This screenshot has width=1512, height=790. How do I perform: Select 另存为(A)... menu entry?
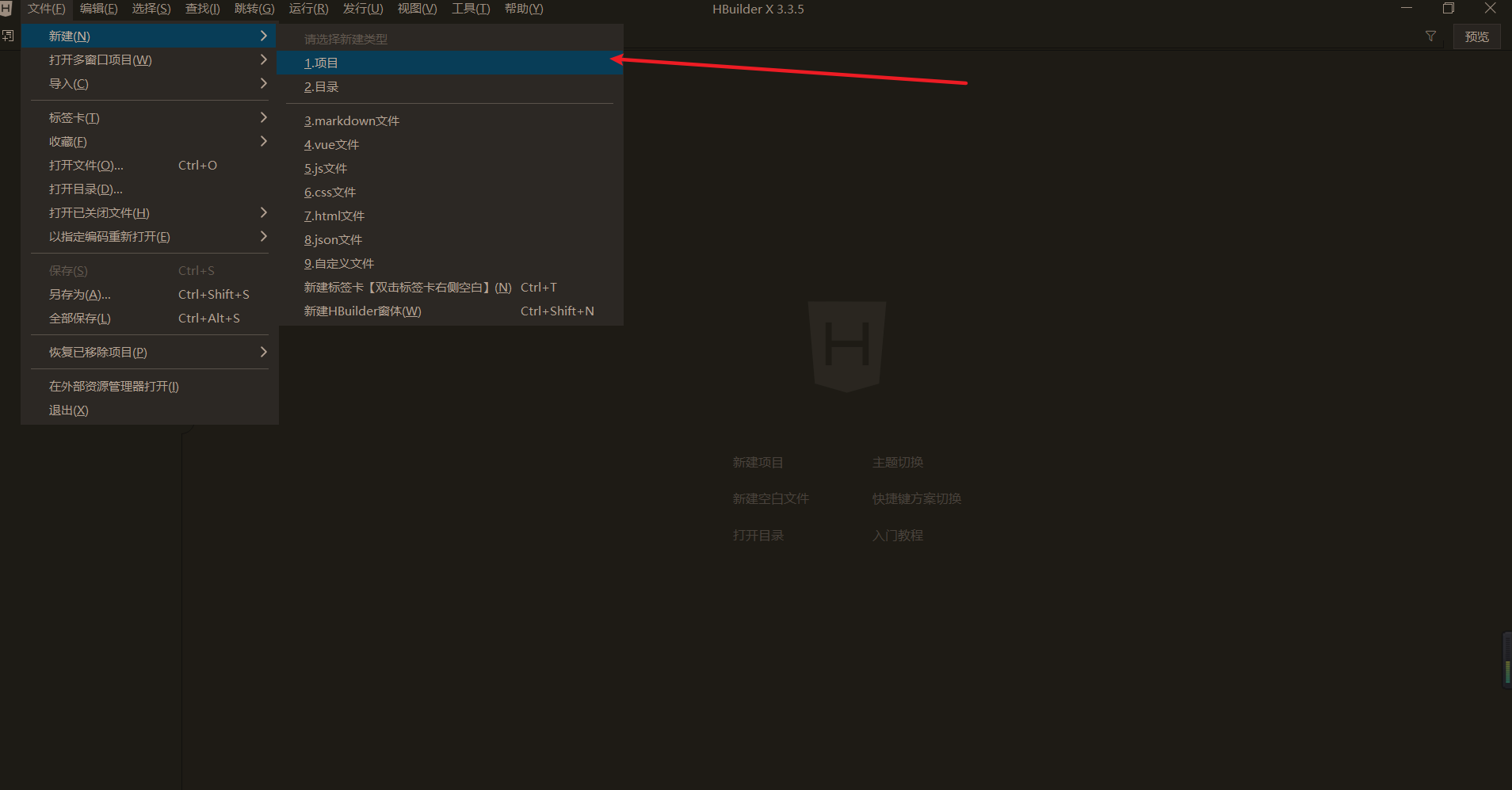coord(150,295)
